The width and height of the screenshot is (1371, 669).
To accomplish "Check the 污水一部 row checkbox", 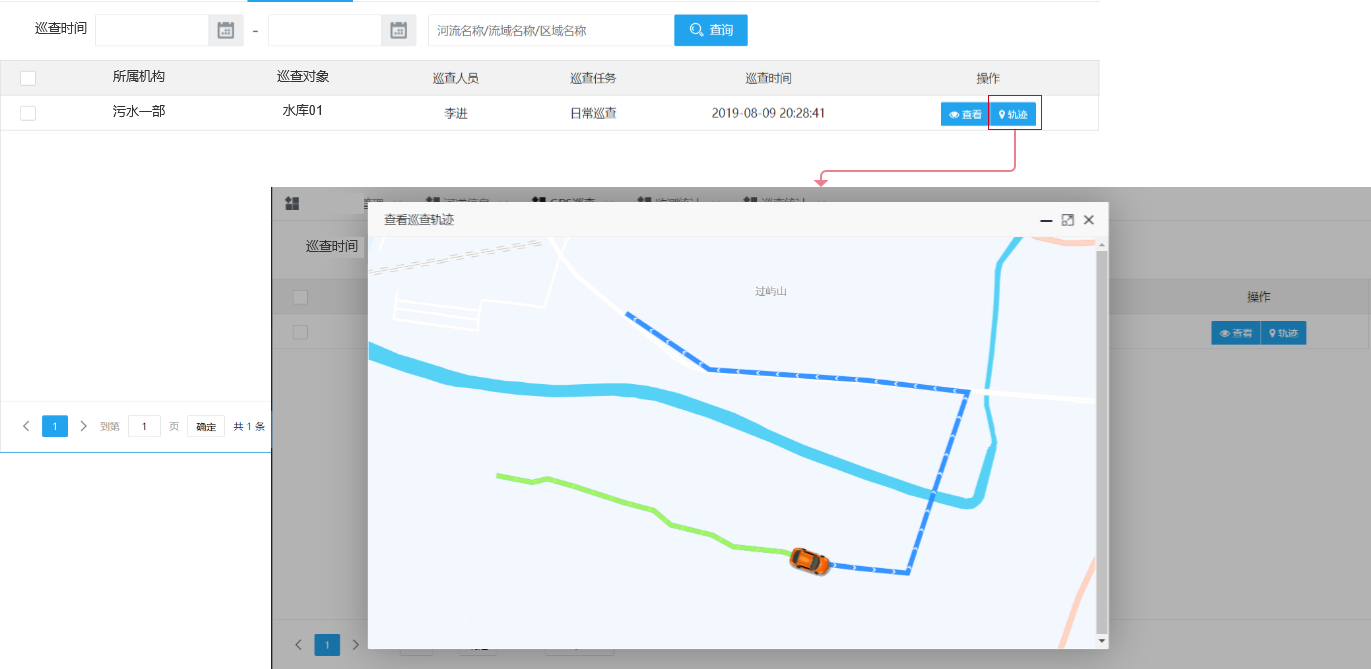I will [x=28, y=113].
